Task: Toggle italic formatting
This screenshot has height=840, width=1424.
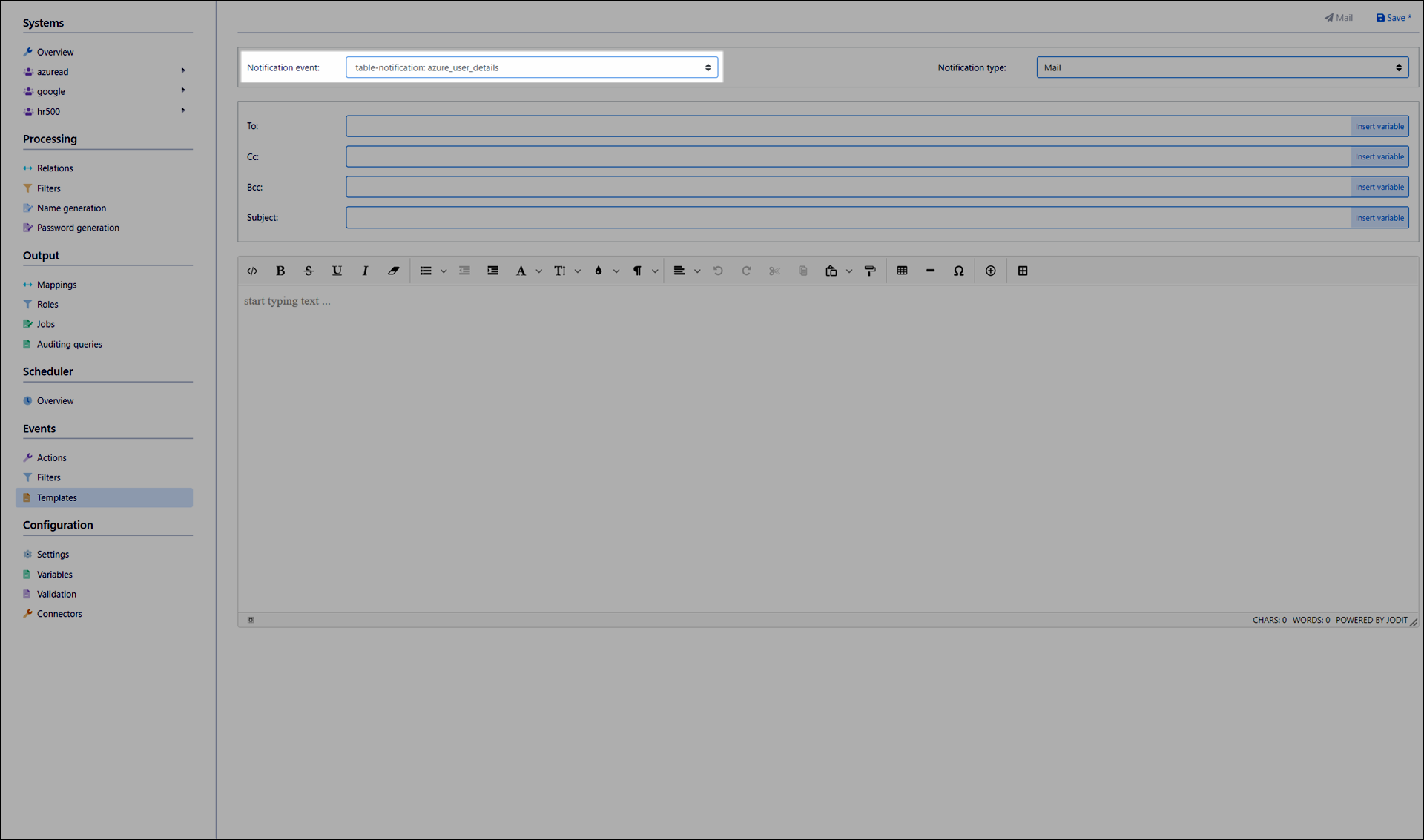Action: coord(365,271)
